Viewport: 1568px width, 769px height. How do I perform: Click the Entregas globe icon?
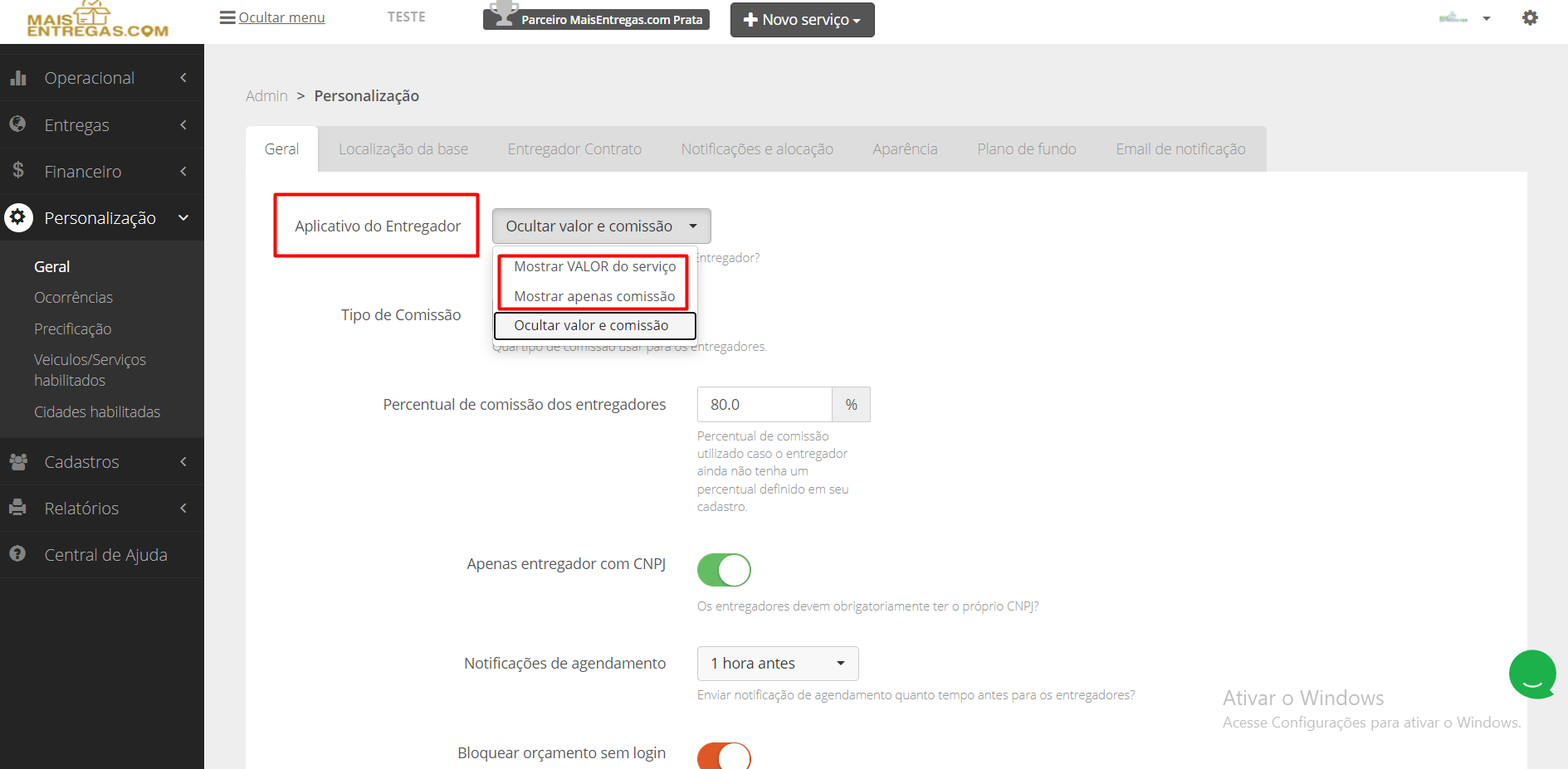coord(17,124)
